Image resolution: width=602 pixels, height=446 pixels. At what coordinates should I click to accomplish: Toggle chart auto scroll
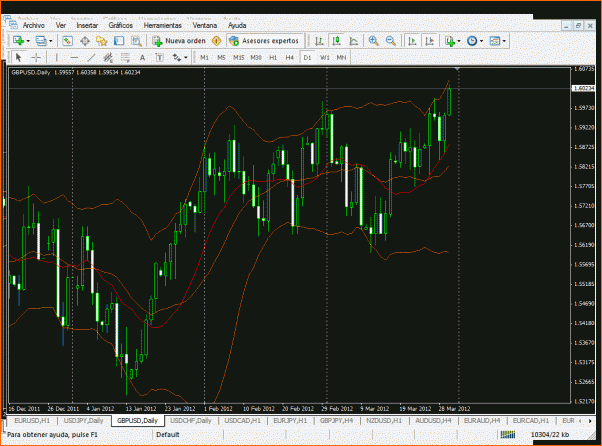[412, 41]
